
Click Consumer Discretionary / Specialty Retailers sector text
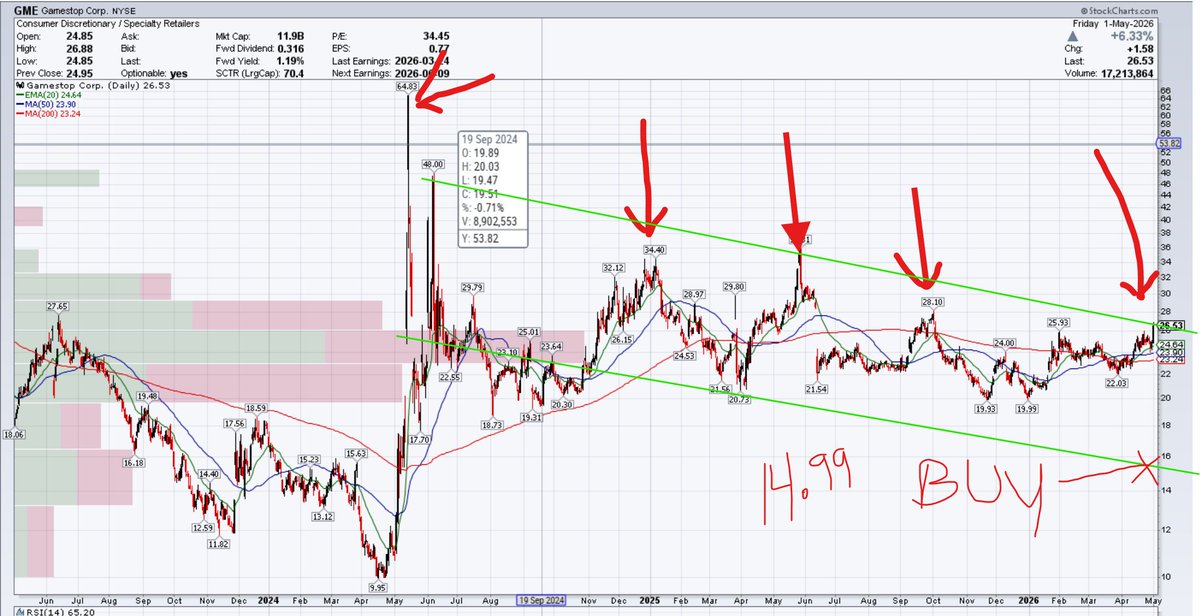pos(107,23)
